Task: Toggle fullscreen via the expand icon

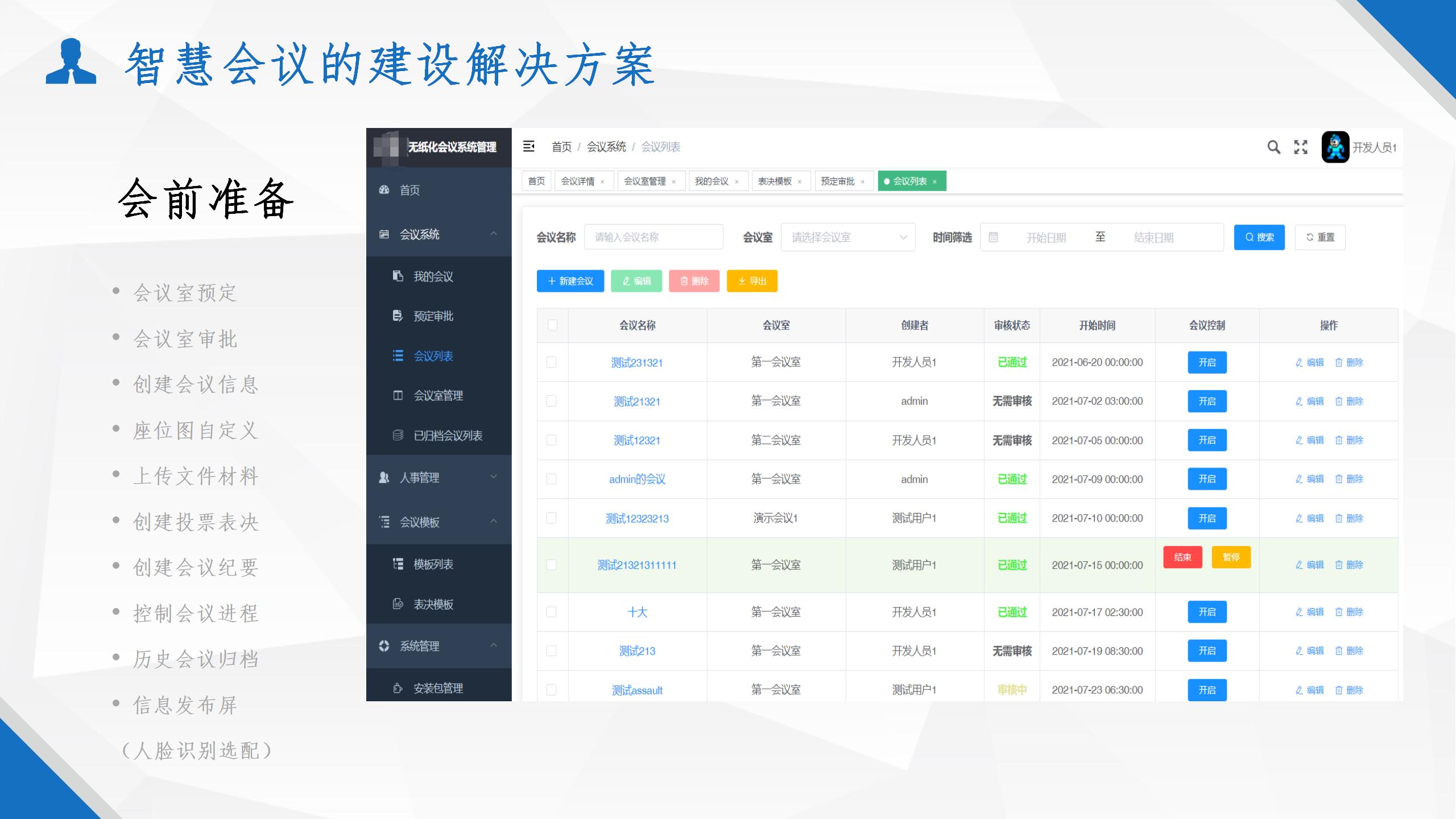Action: (x=1301, y=147)
